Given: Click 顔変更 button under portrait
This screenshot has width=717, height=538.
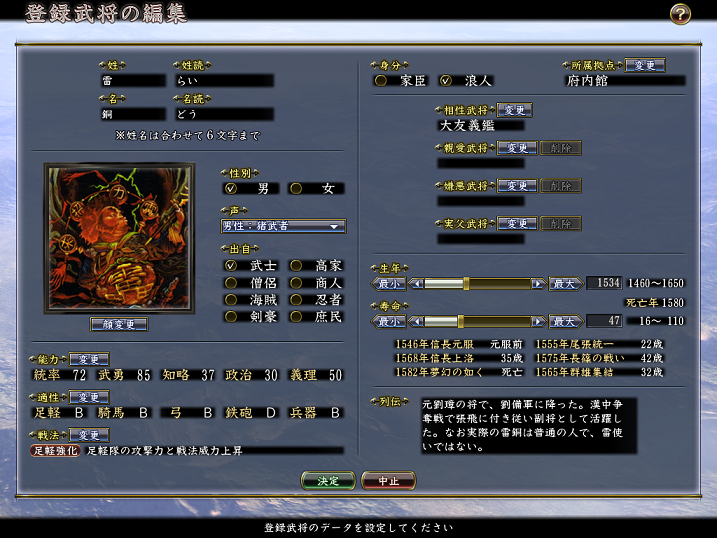Looking at the screenshot, I should click(118, 325).
